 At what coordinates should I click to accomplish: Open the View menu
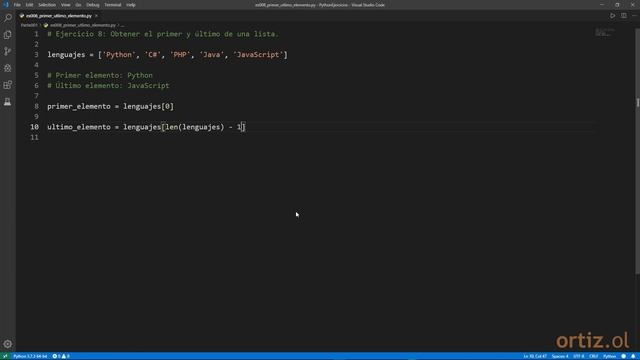[x=65, y=5]
